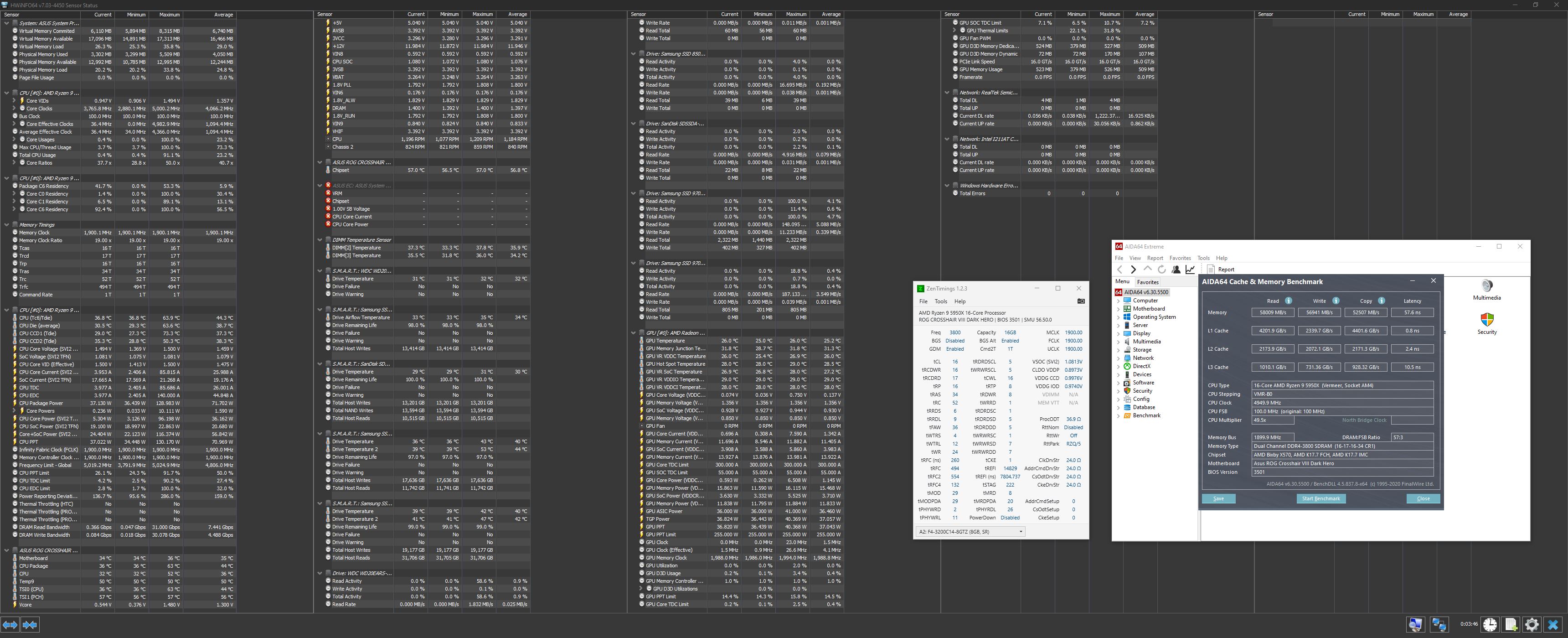Start logging with the sheet-plus icon
1568x638 pixels.
[1511, 625]
